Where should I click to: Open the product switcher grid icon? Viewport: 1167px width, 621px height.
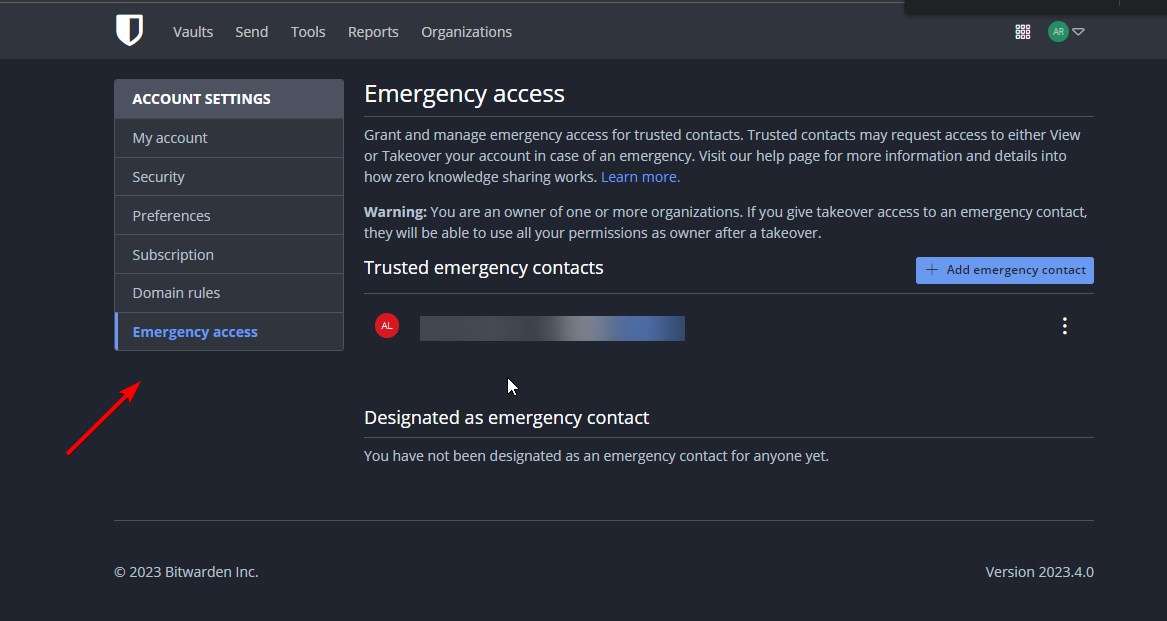click(1022, 31)
